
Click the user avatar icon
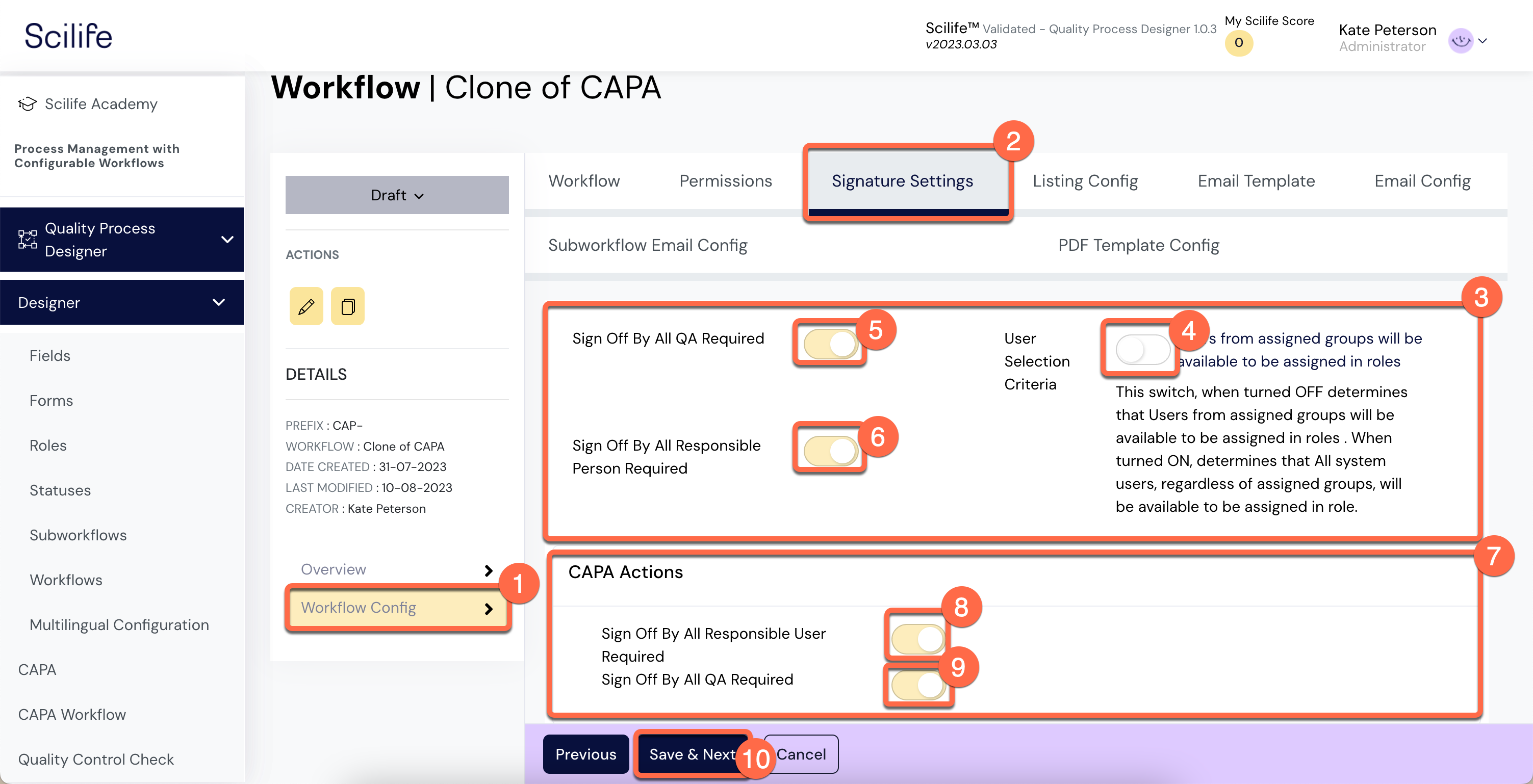click(x=1461, y=41)
